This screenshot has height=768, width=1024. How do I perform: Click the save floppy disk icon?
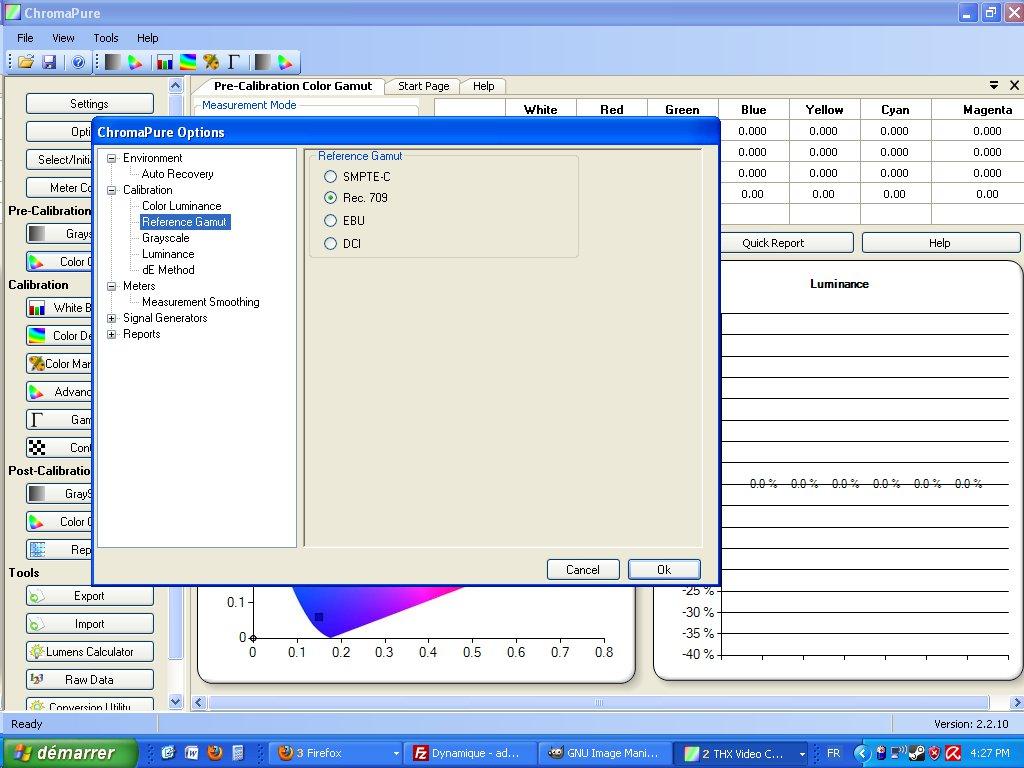(49, 62)
